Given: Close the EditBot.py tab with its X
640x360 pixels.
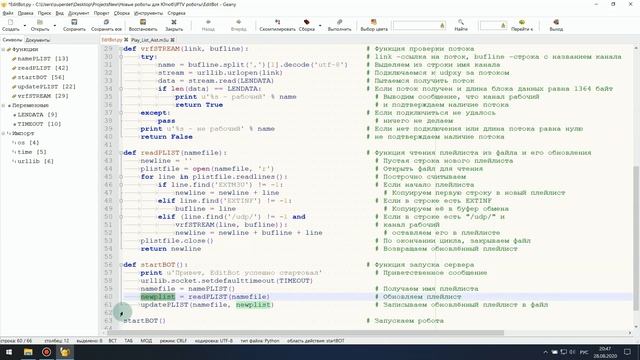Looking at the screenshot, I should click(126, 40).
